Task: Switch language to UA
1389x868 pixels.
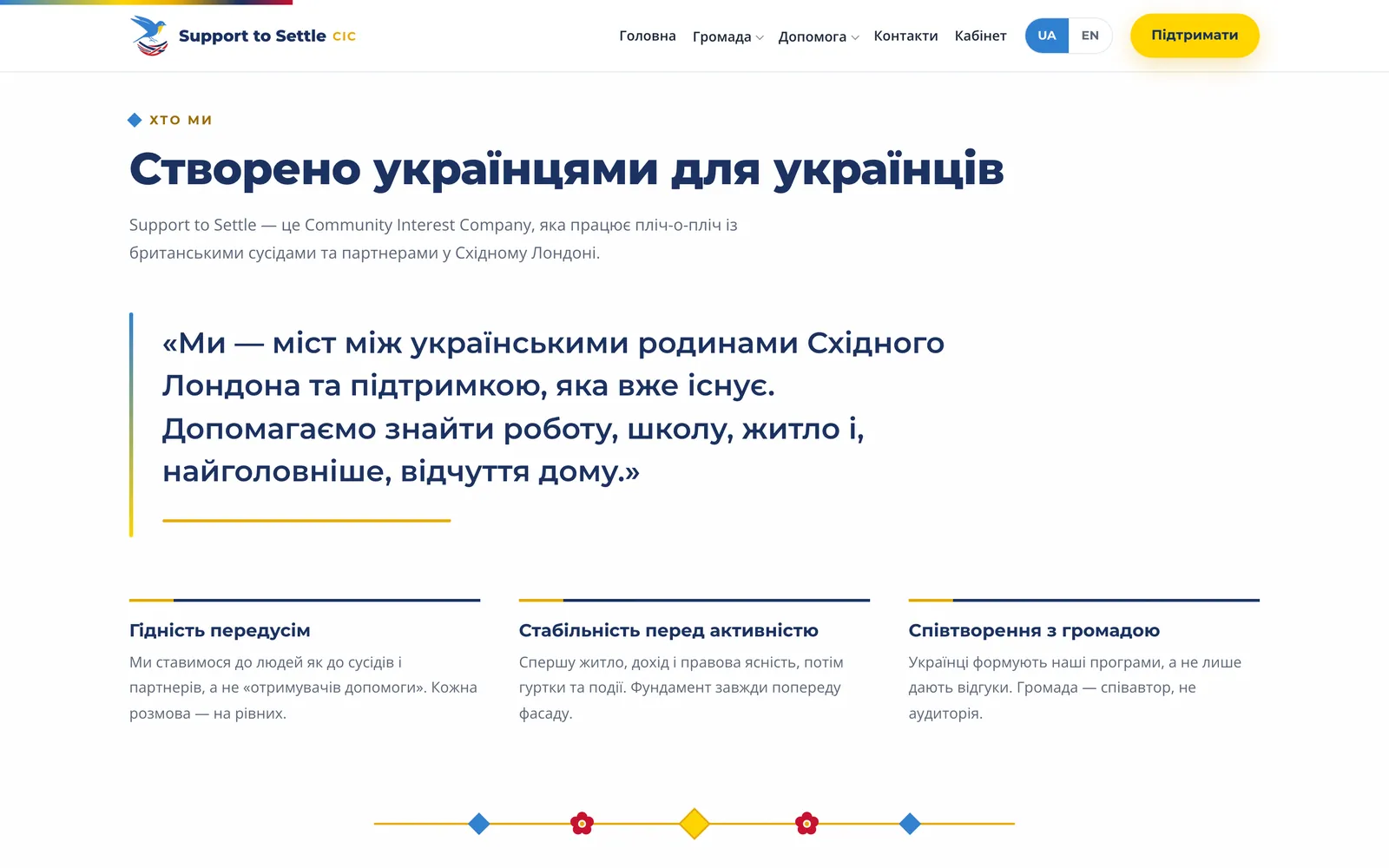Action: click(x=1047, y=36)
